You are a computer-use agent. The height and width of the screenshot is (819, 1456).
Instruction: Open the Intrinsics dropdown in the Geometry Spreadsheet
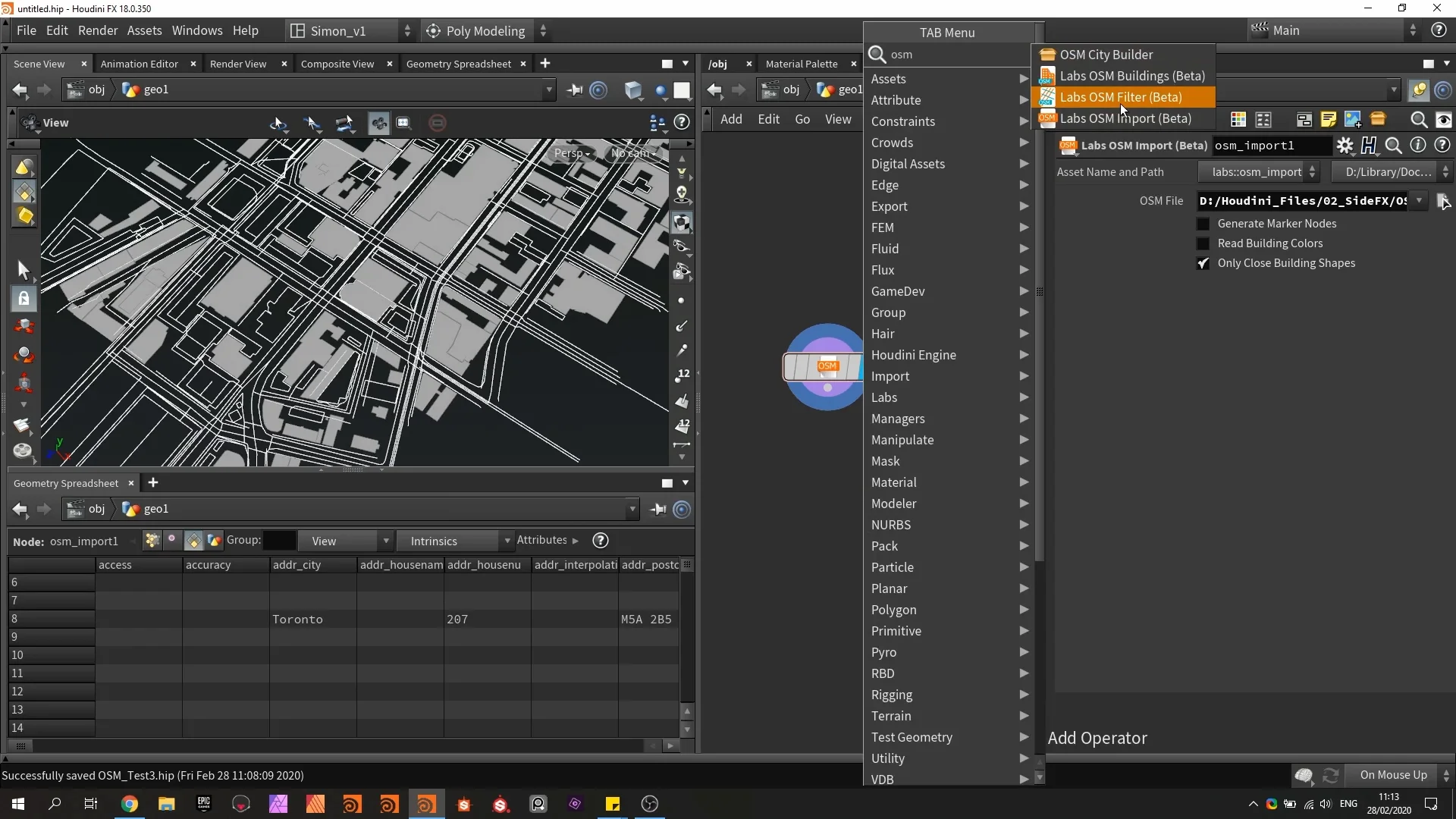[455, 541]
